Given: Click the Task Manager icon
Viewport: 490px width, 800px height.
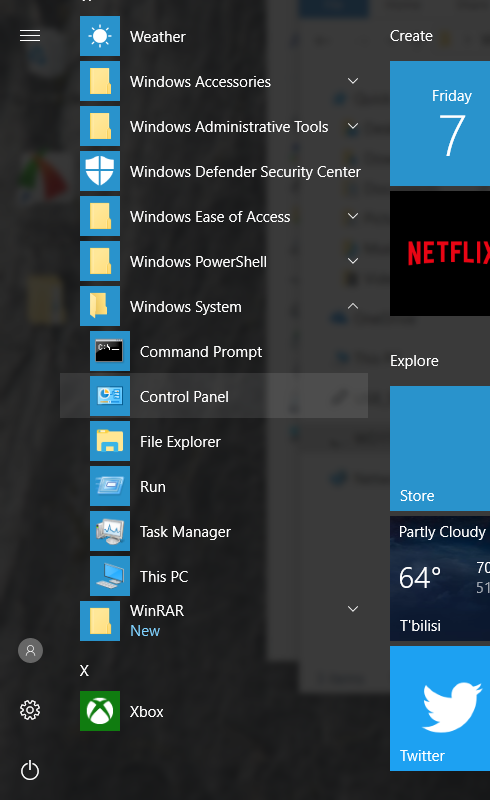Looking at the screenshot, I should point(110,531).
